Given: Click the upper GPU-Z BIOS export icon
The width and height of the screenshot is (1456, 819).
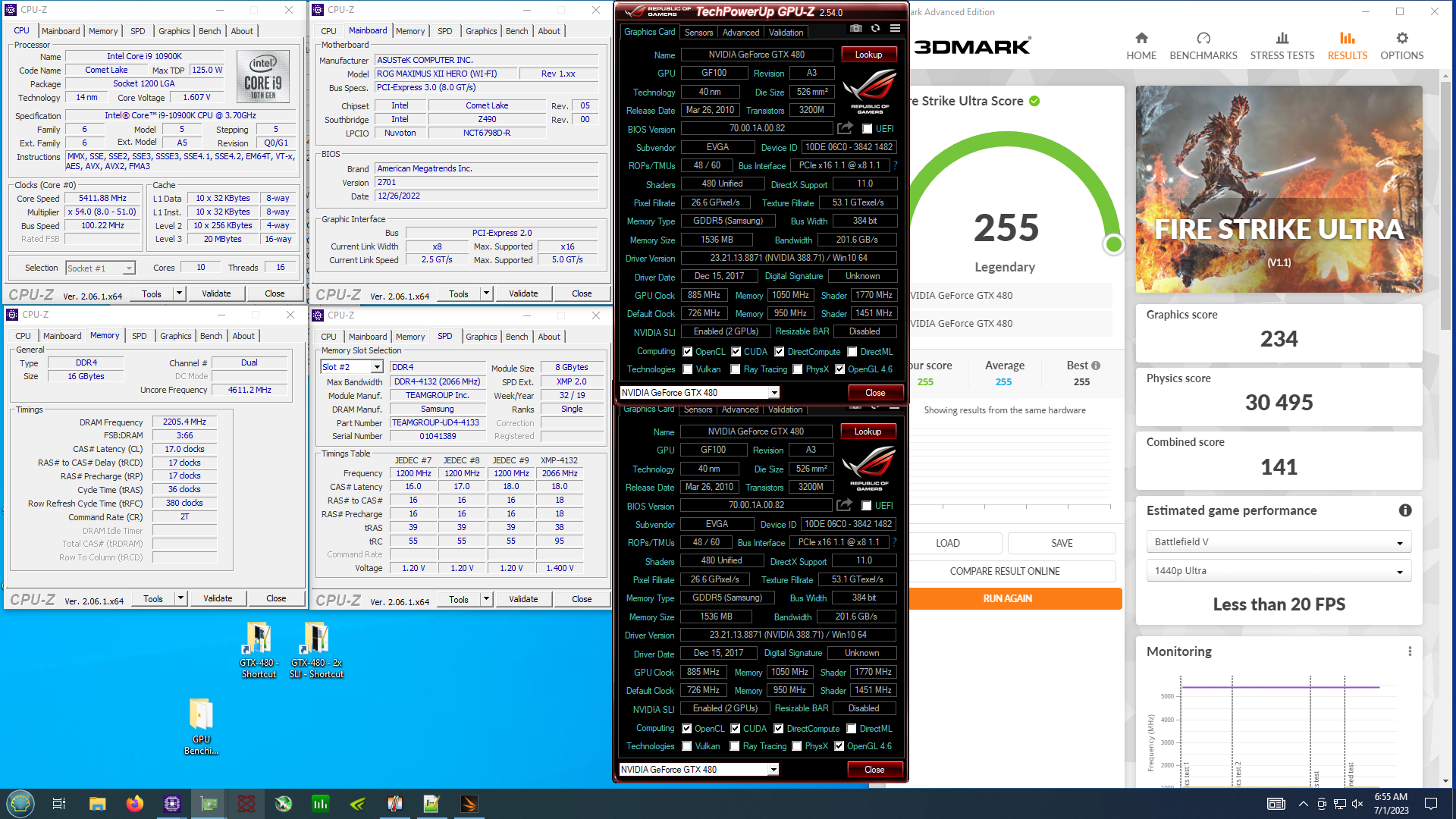Looking at the screenshot, I should coord(846,128).
